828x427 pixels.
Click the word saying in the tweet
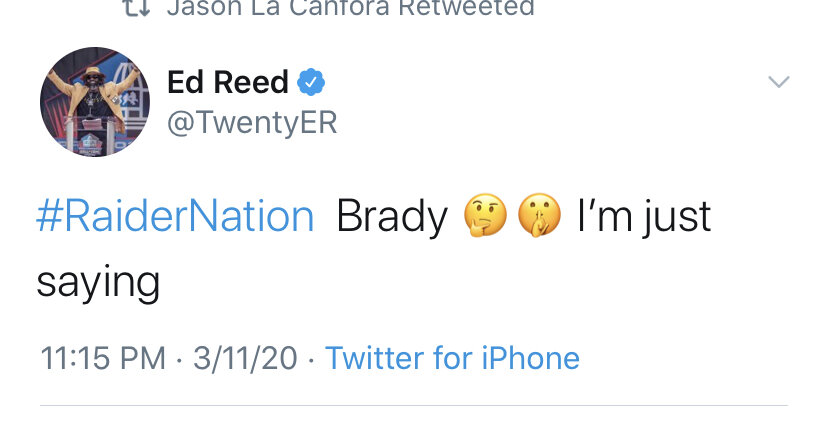[x=98, y=283]
